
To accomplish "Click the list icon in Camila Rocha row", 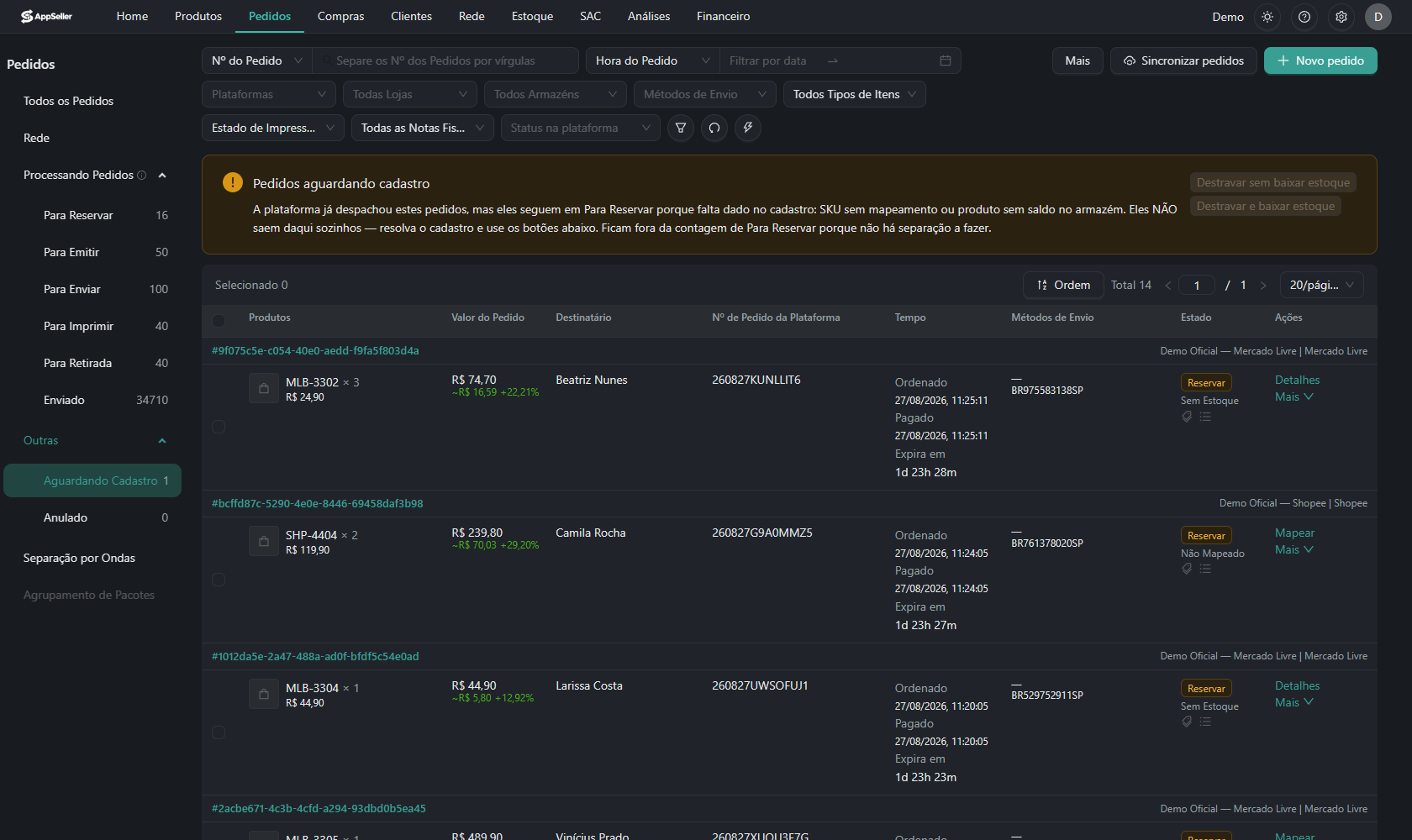I will point(1205,569).
